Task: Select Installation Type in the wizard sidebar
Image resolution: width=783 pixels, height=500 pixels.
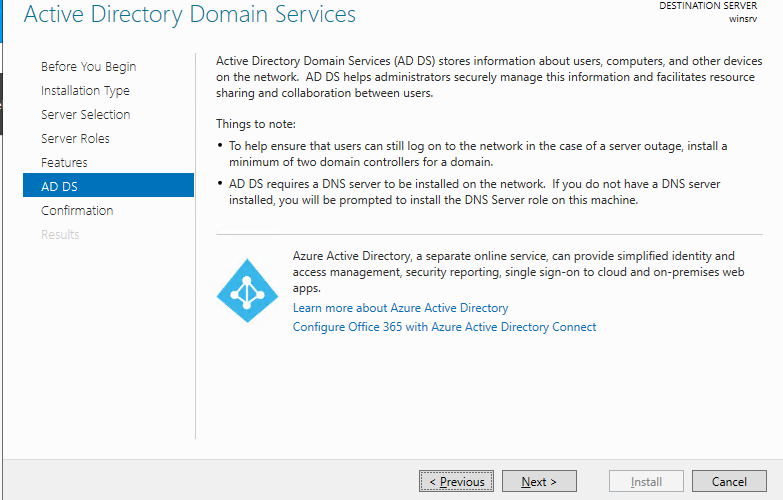Action: (85, 91)
